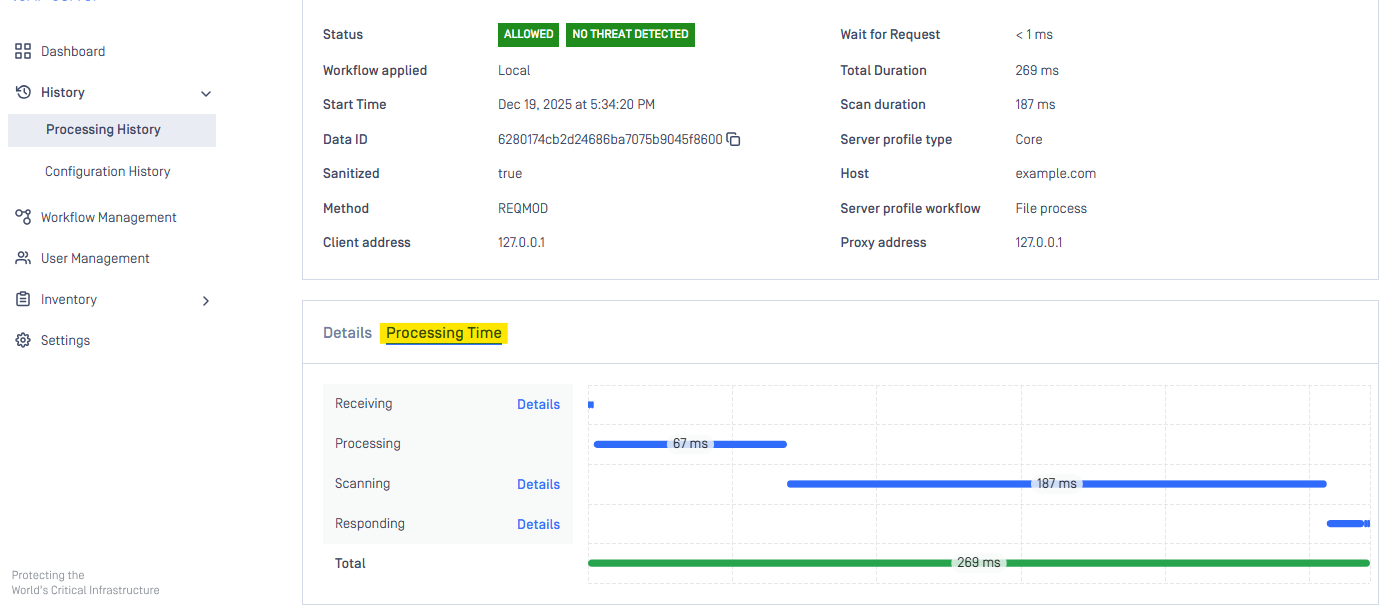The width and height of the screenshot is (1389, 613).
Task: Click the Start Time value Dec 19, 2025
Action: pos(577,104)
